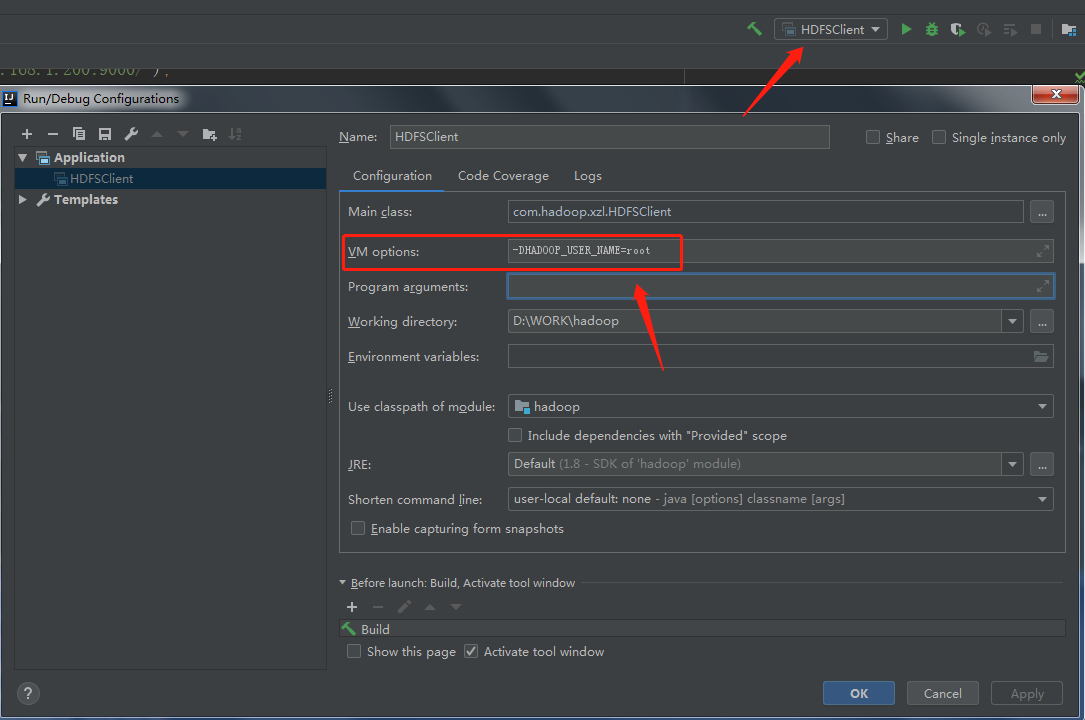The height and width of the screenshot is (720, 1085).
Task: Create new folder with the folder-plus icon
Action: (x=210, y=134)
